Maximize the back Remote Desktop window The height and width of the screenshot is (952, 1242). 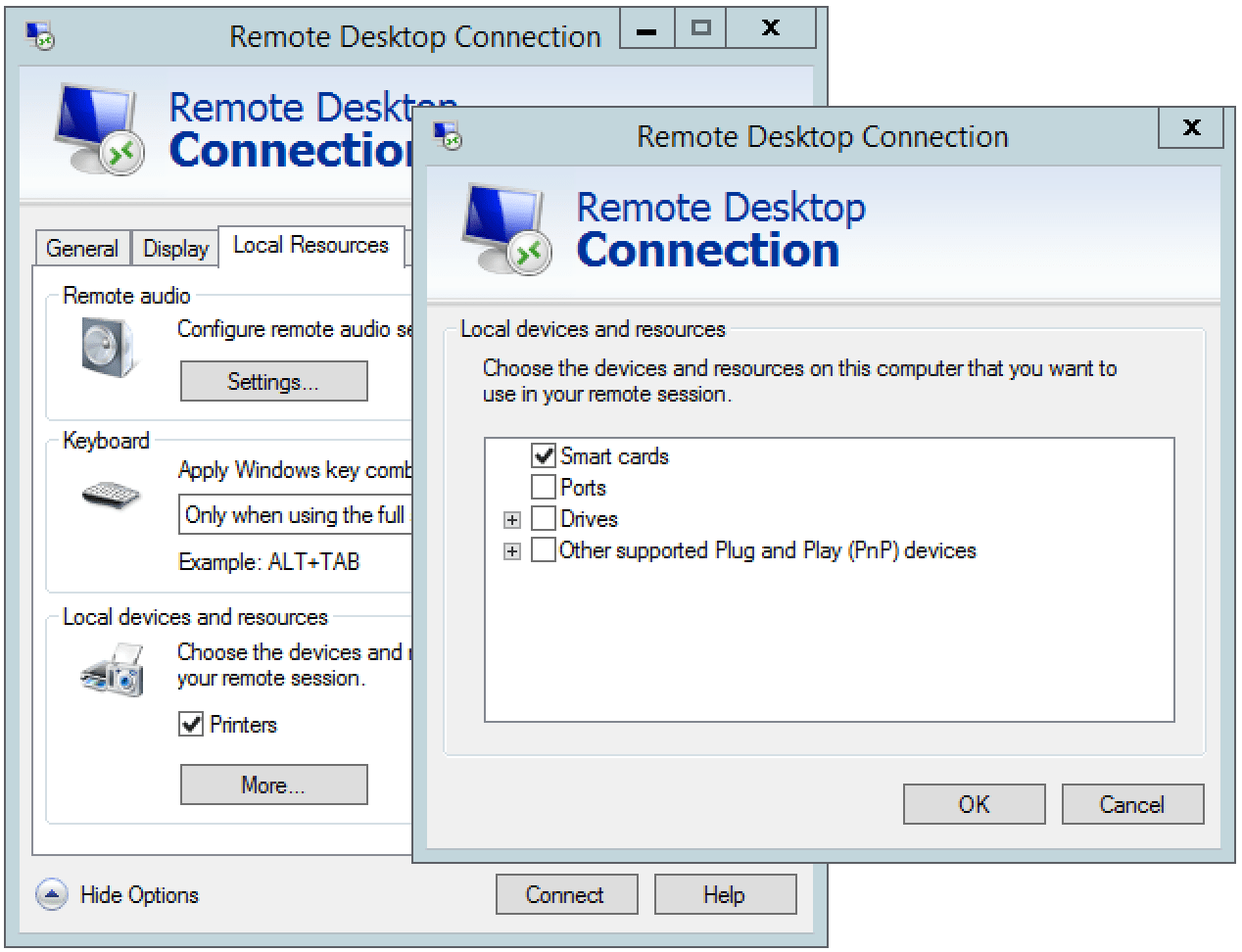[x=700, y=29]
